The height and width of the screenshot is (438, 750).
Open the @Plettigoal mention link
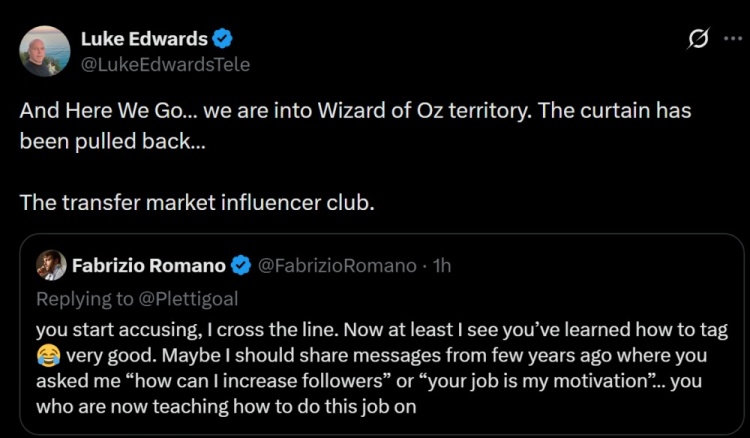pos(188,299)
